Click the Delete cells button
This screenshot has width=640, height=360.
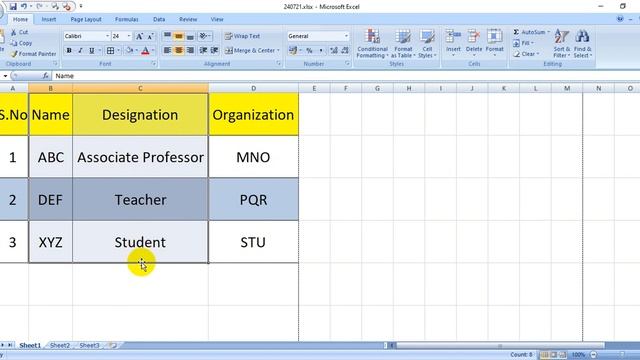click(x=474, y=43)
